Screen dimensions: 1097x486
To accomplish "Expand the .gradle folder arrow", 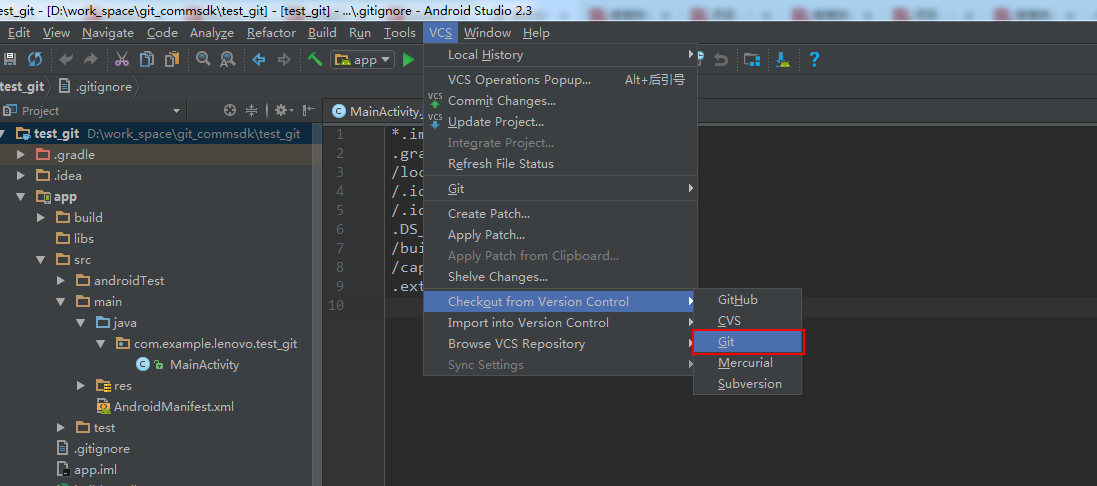I will click(21, 155).
